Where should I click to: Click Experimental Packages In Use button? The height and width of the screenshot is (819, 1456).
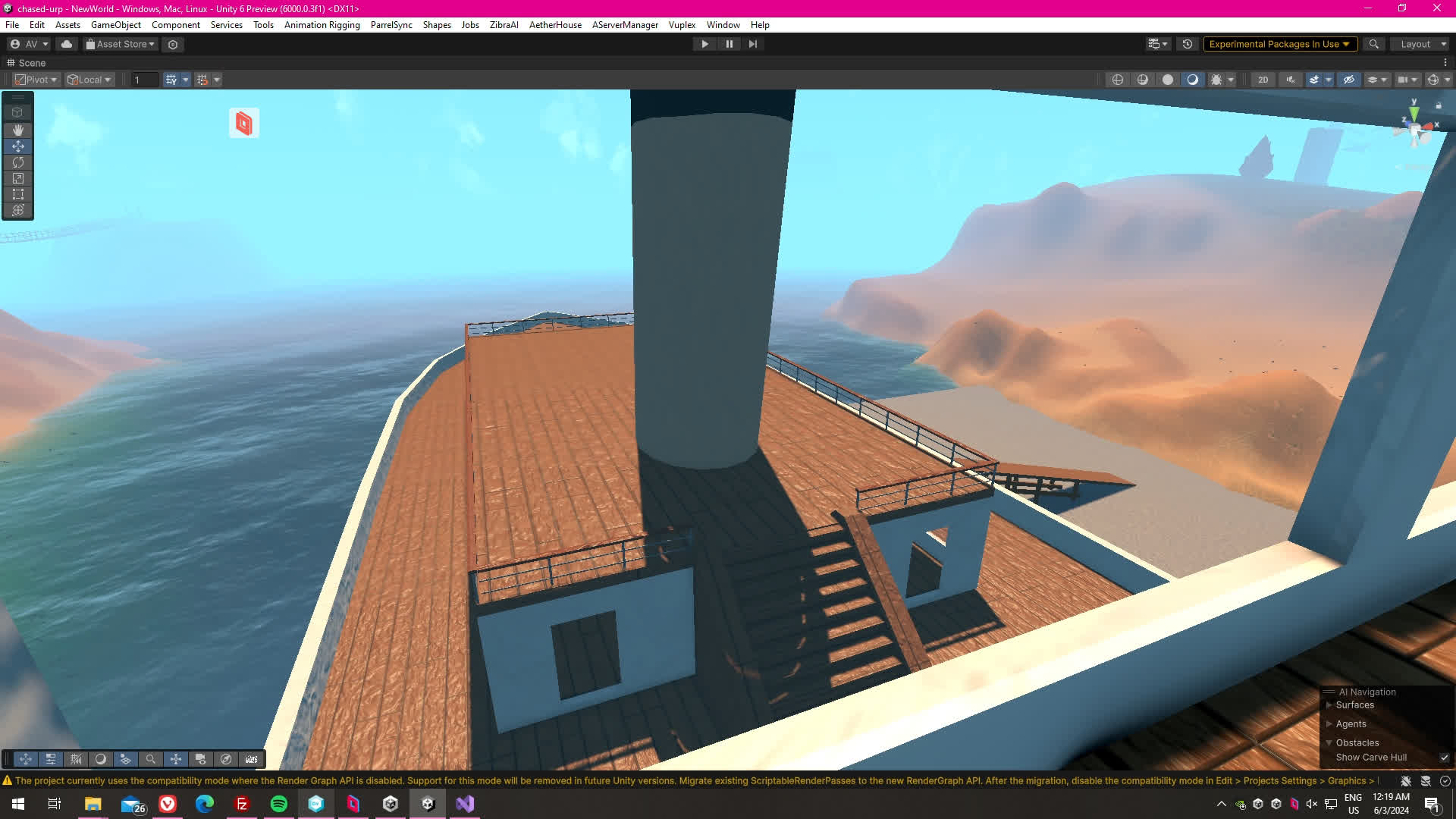tap(1279, 44)
